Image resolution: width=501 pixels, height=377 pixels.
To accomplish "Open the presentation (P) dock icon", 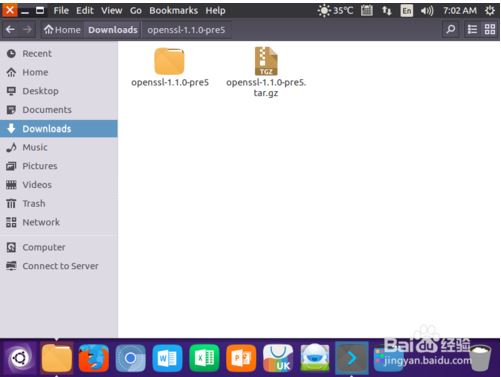I will 241,359.
